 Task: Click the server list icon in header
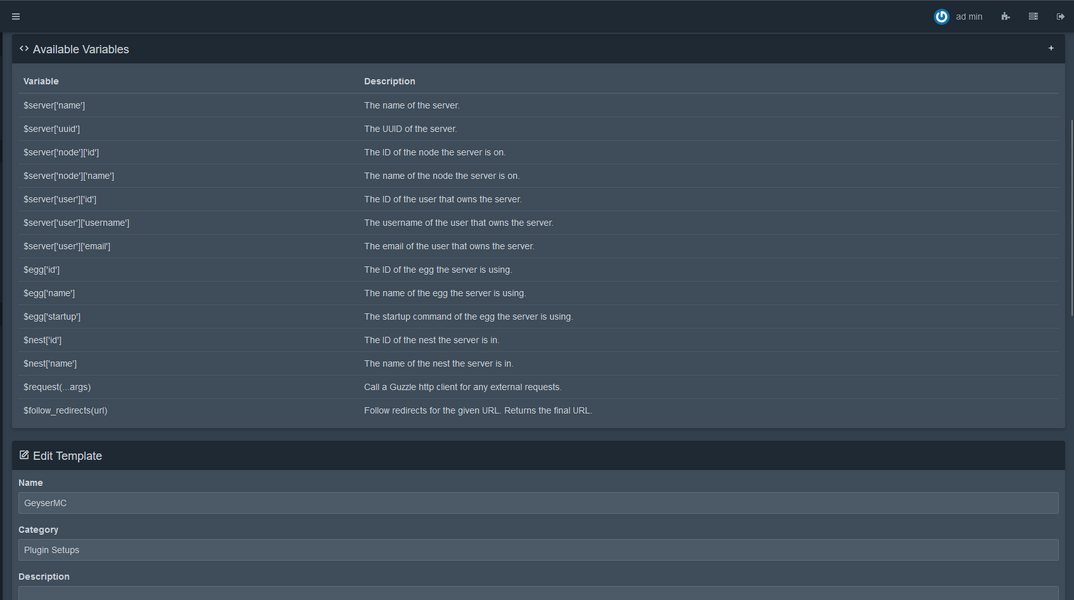click(x=1033, y=17)
